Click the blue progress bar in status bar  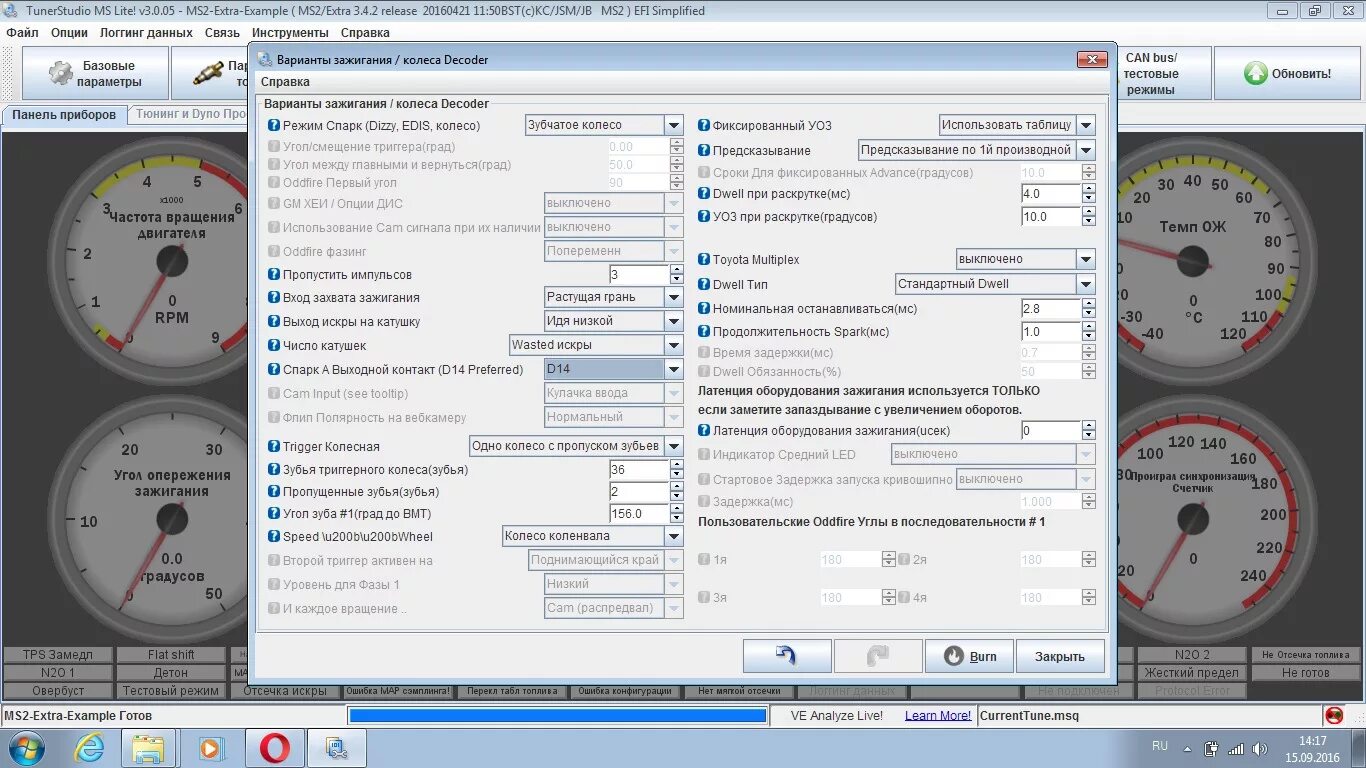coord(557,716)
